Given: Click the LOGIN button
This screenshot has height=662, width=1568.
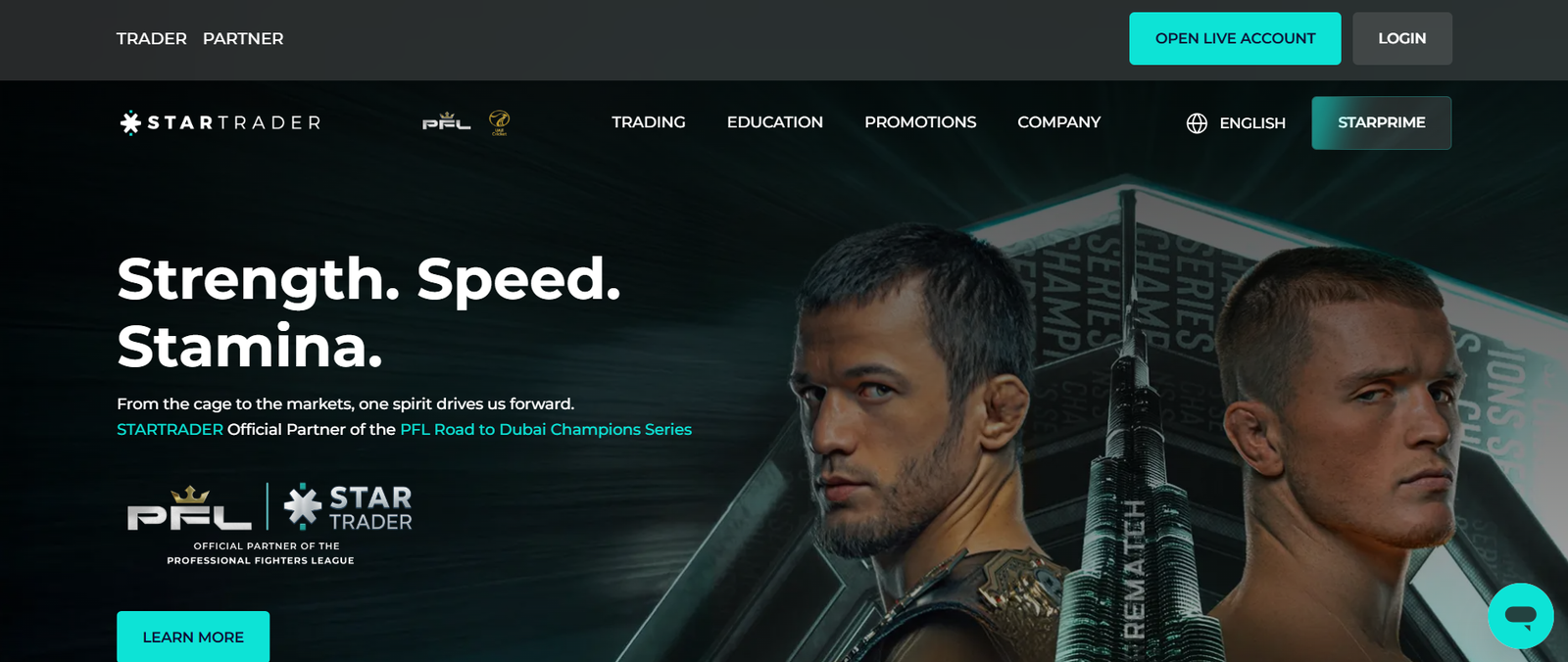Looking at the screenshot, I should click(x=1402, y=38).
